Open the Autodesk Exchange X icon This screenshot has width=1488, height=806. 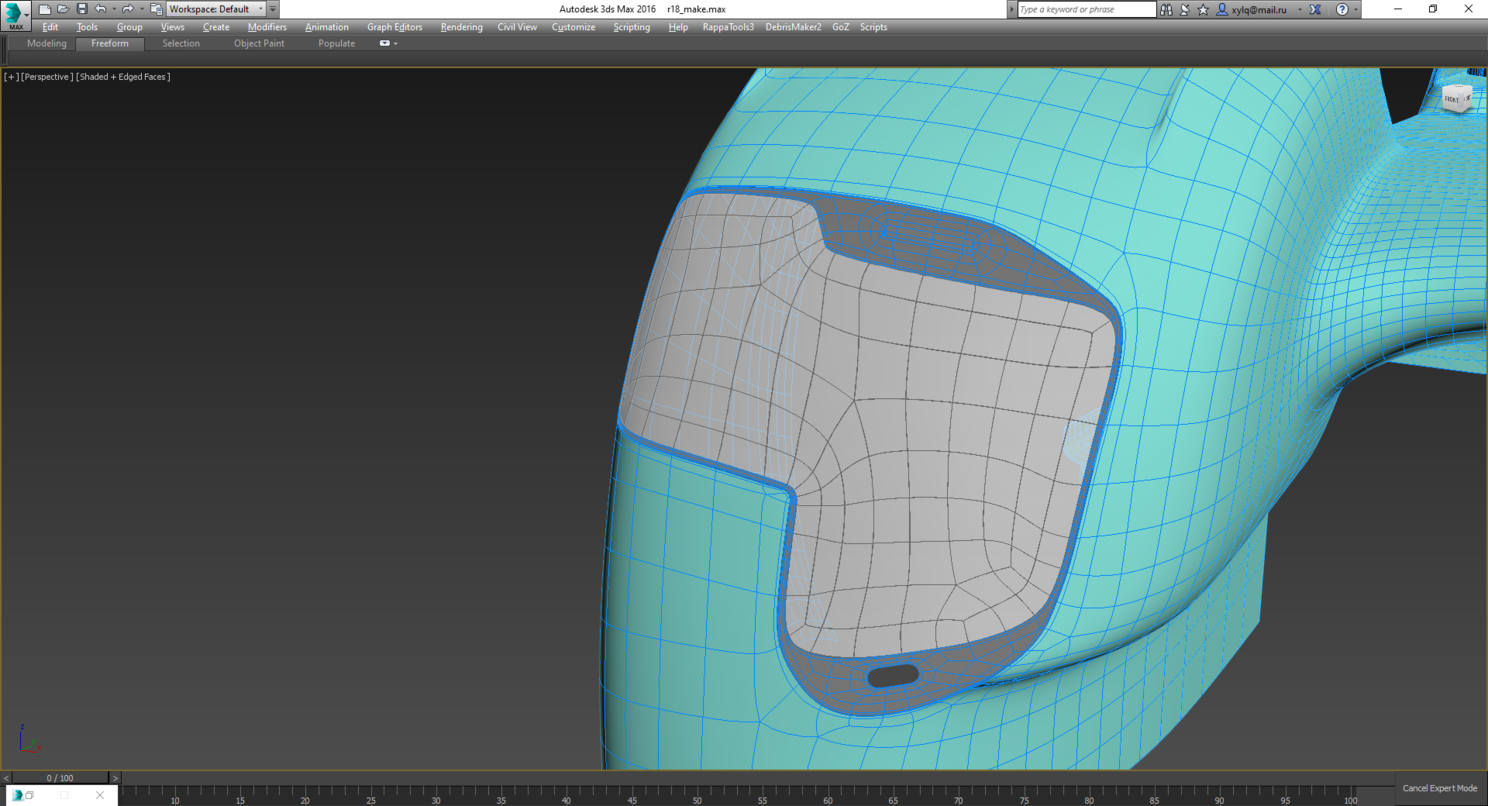tap(1316, 9)
